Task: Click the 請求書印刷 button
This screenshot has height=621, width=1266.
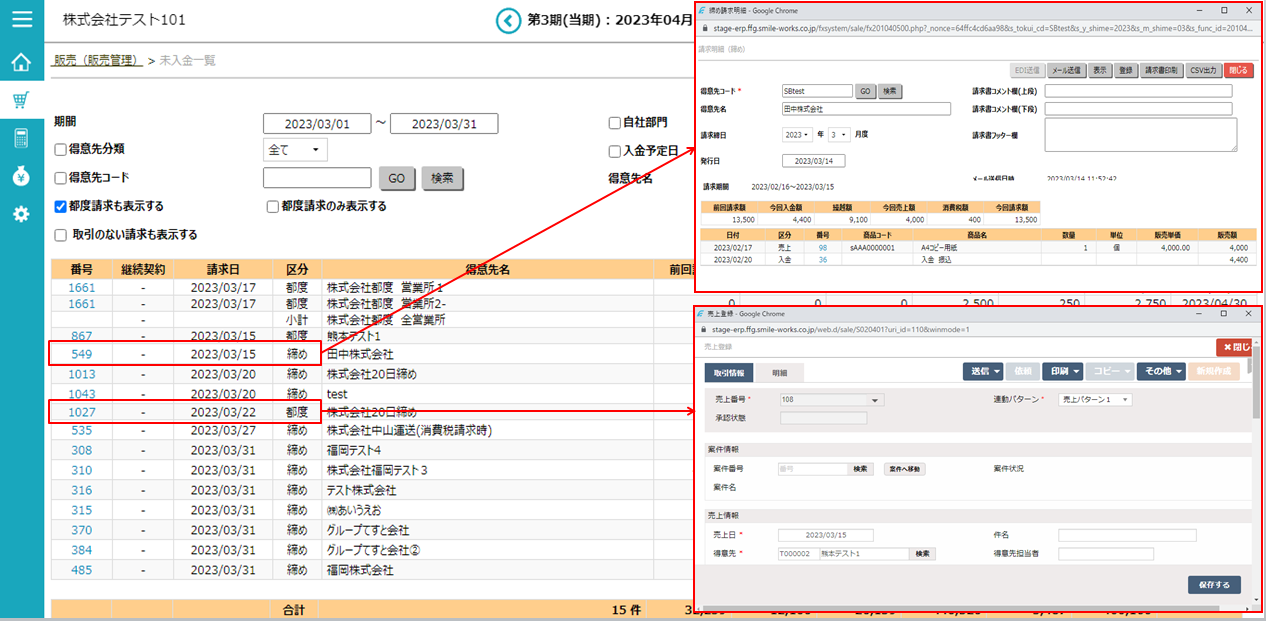Action: (1162, 71)
